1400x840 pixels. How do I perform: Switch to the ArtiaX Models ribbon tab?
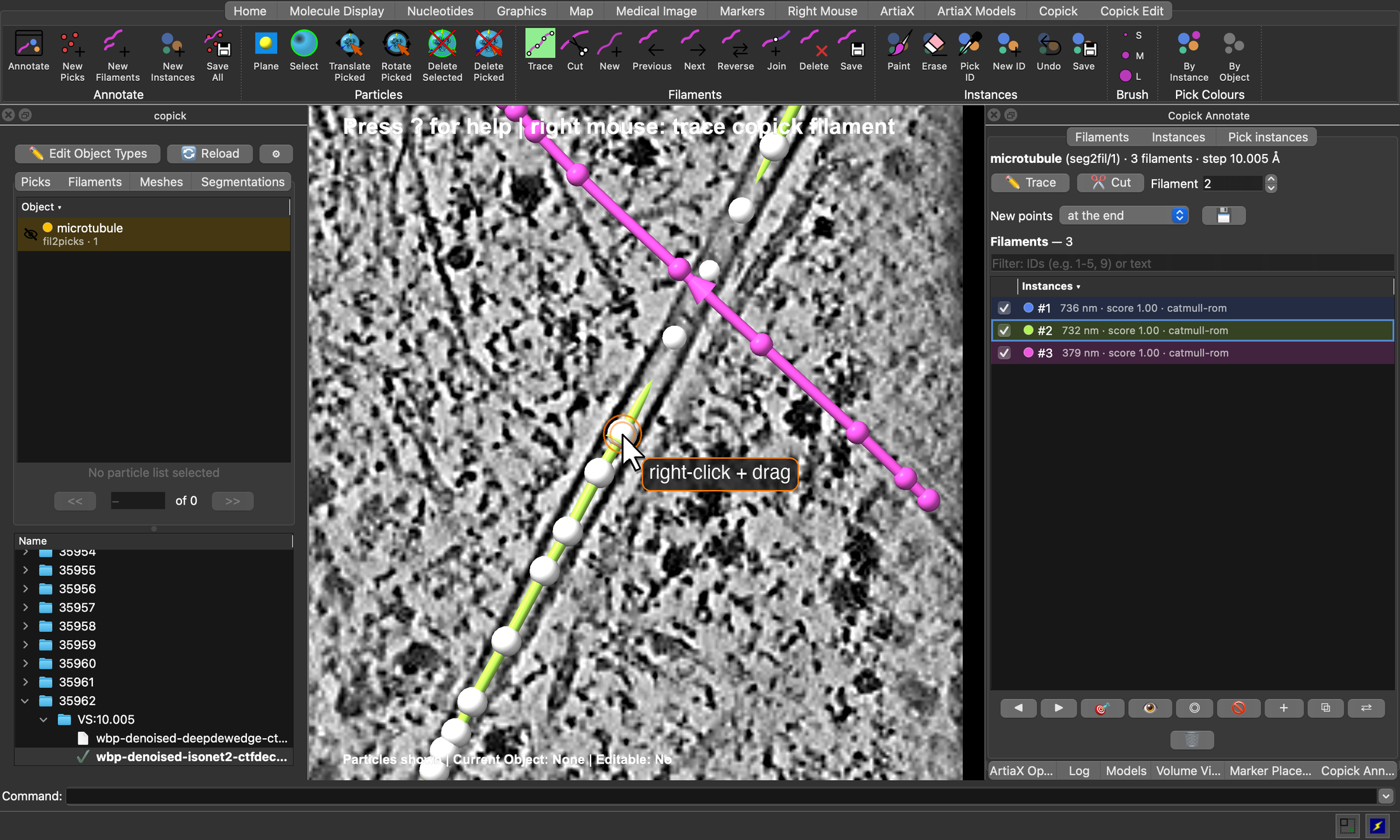click(x=976, y=11)
